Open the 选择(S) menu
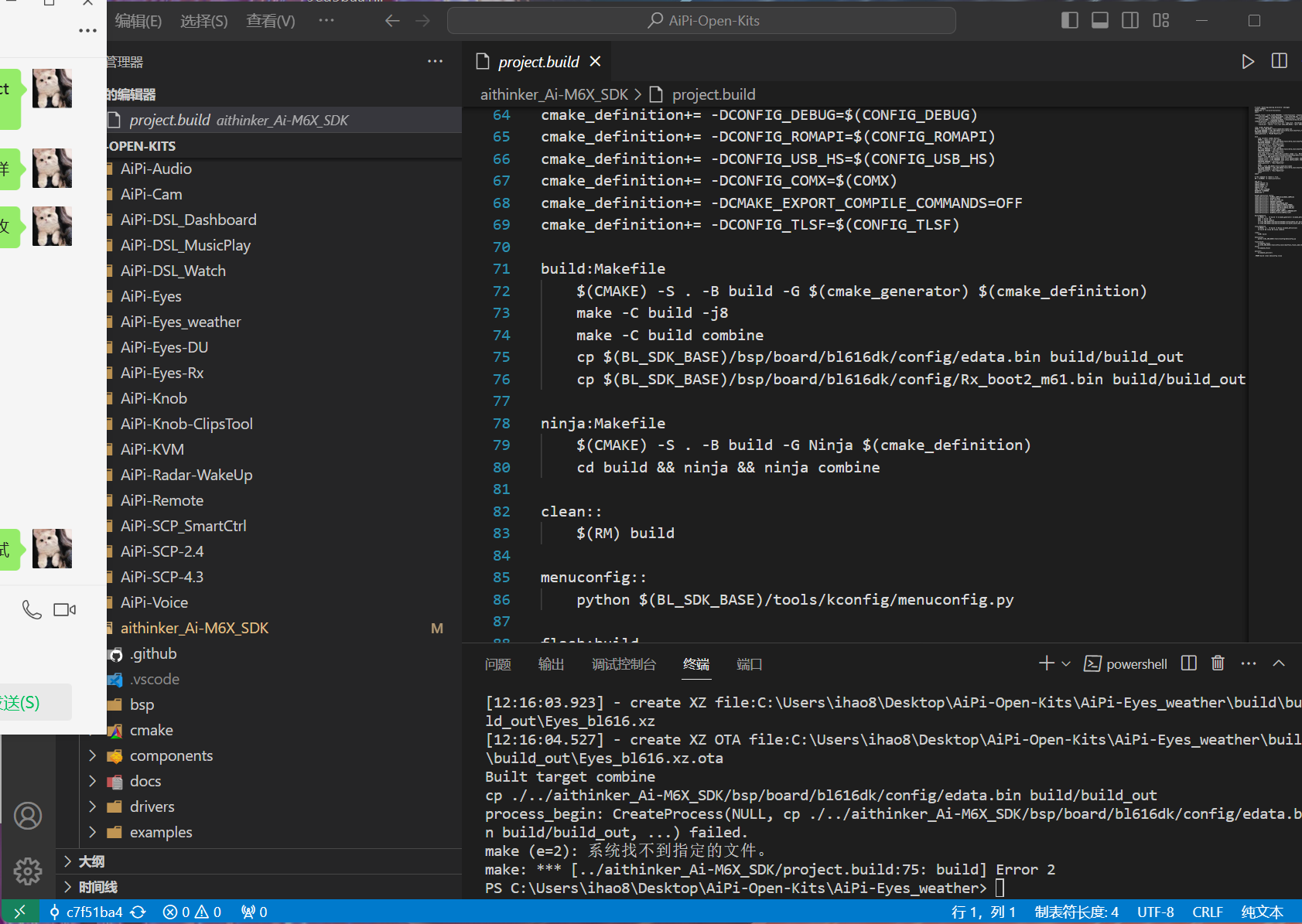The width and height of the screenshot is (1302, 924). click(204, 21)
